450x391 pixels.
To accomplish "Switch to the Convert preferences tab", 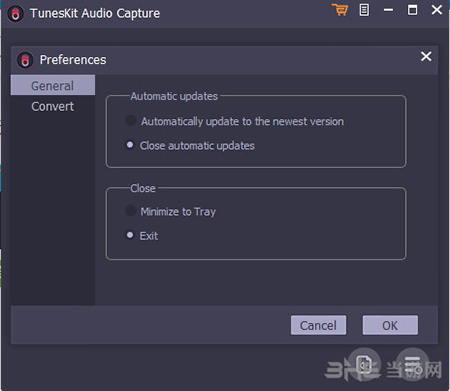I will pyautogui.click(x=53, y=106).
